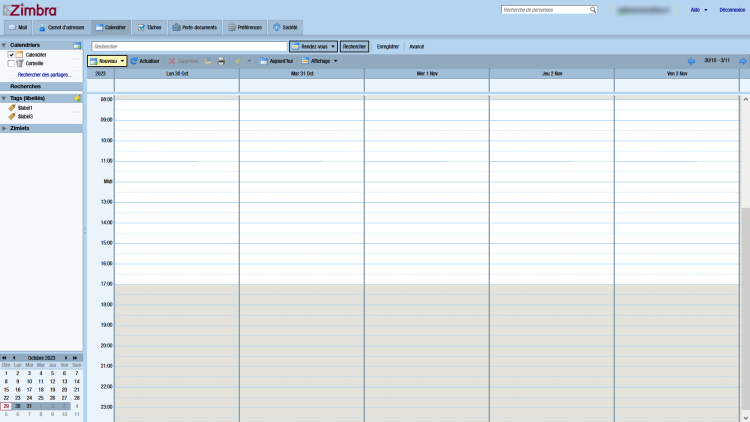Click the calendar icon beside Calendrier
The width and height of the screenshot is (750, 422).
tap(20, 55)
